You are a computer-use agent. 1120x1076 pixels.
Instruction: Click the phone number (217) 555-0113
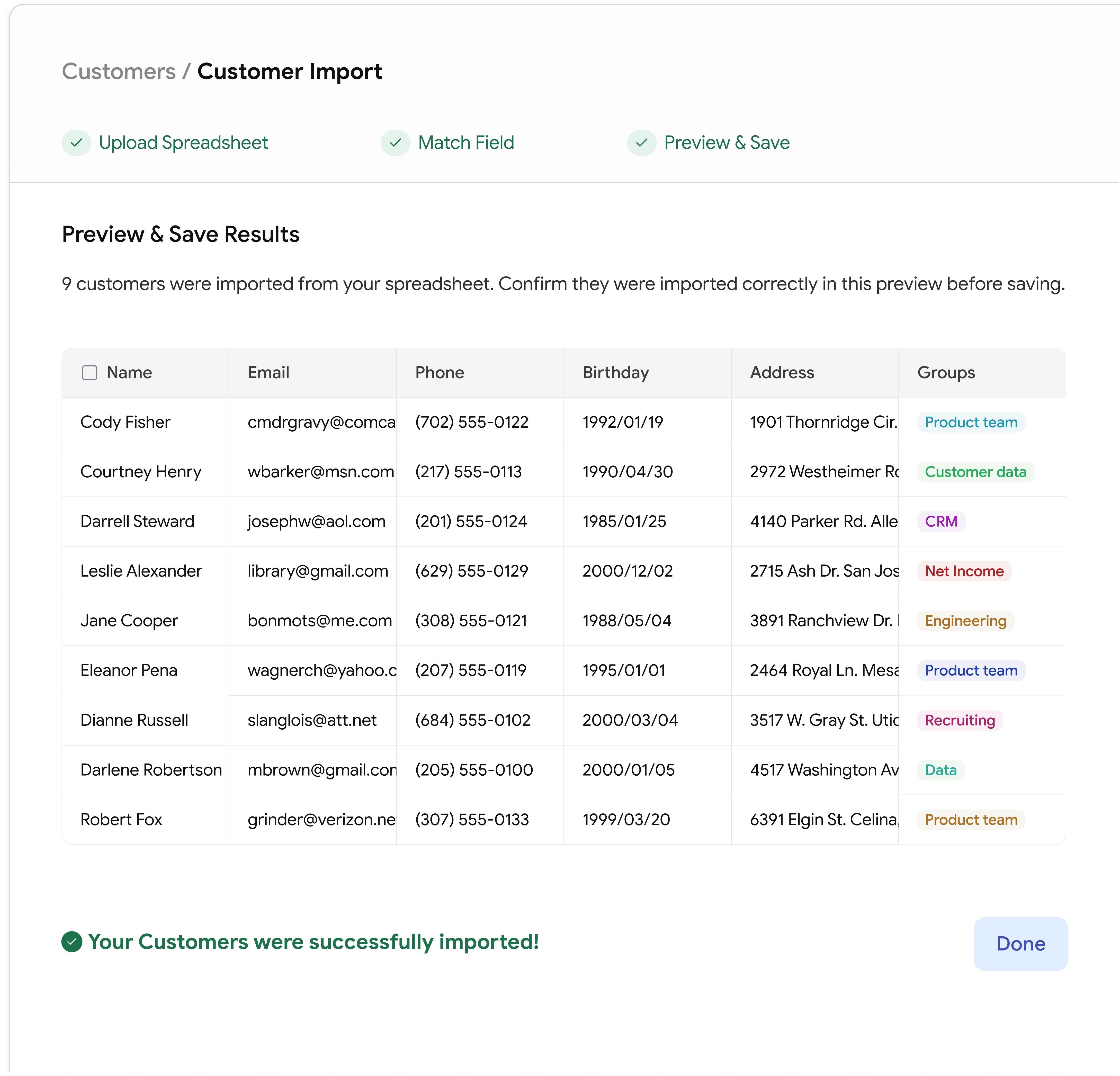(468, 472)
